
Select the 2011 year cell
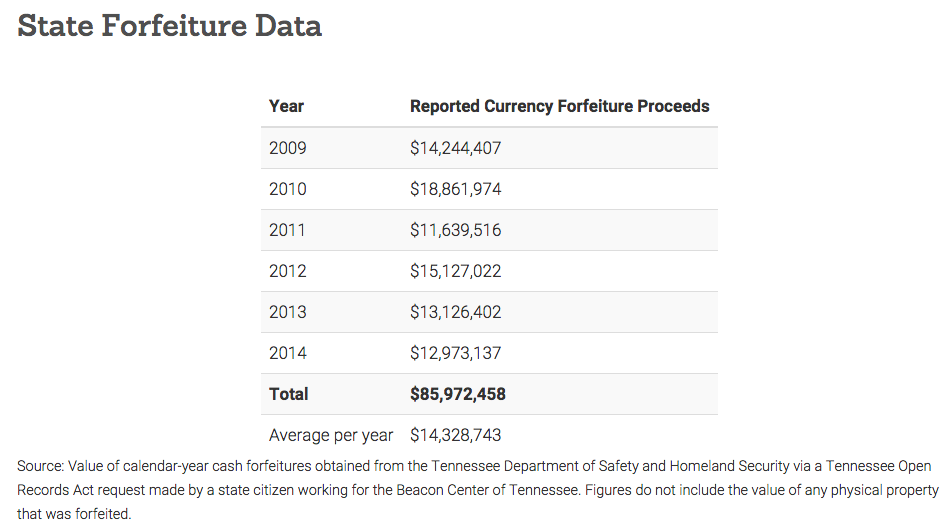click(x=287, y=230)
